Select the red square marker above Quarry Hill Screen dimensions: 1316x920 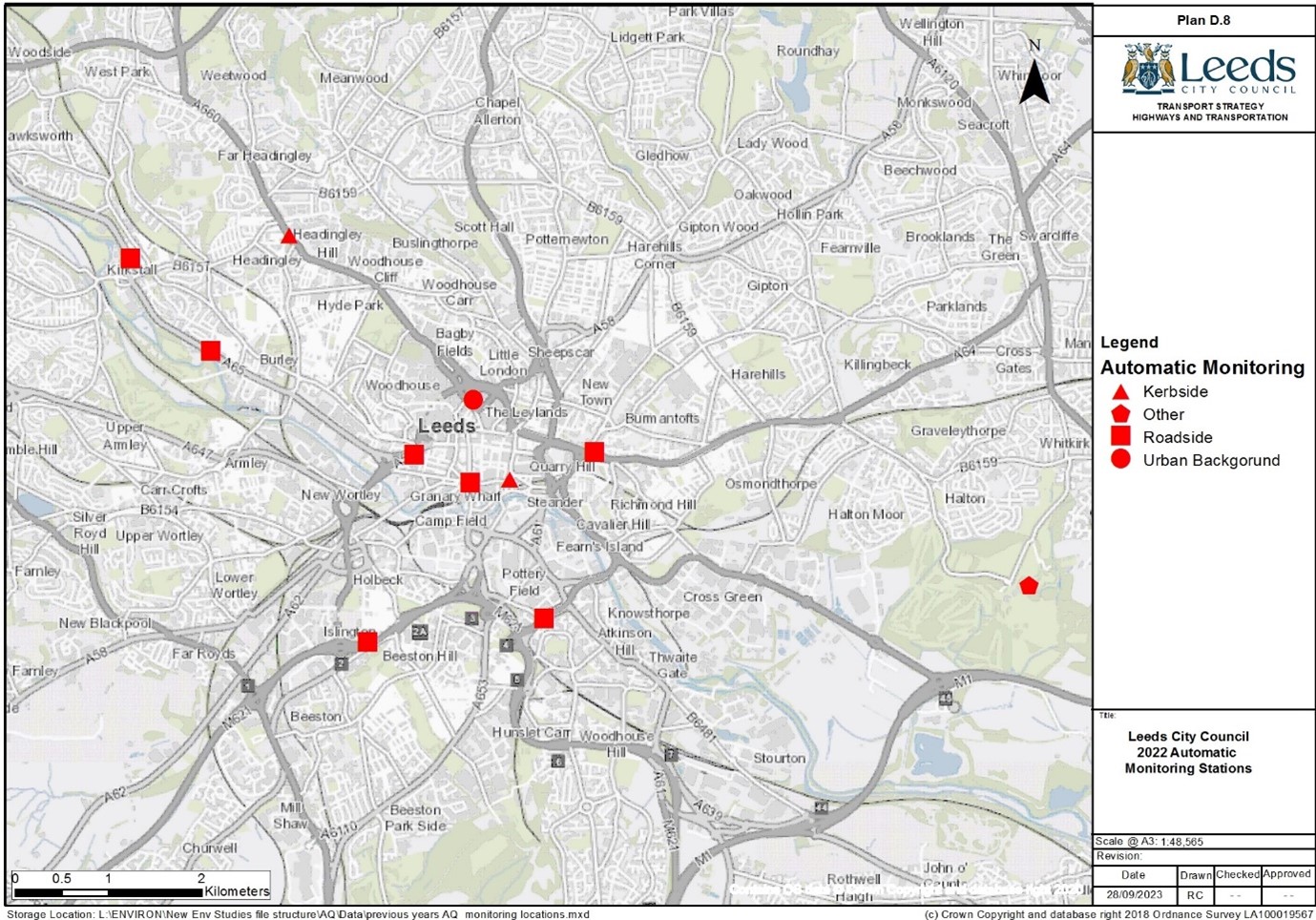(x=595, y=451)
